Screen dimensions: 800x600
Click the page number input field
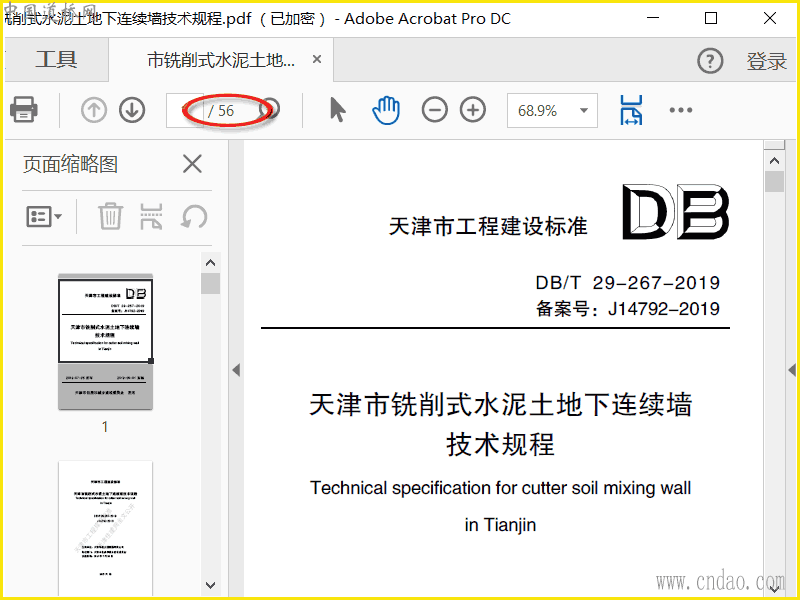pos(185,110)
